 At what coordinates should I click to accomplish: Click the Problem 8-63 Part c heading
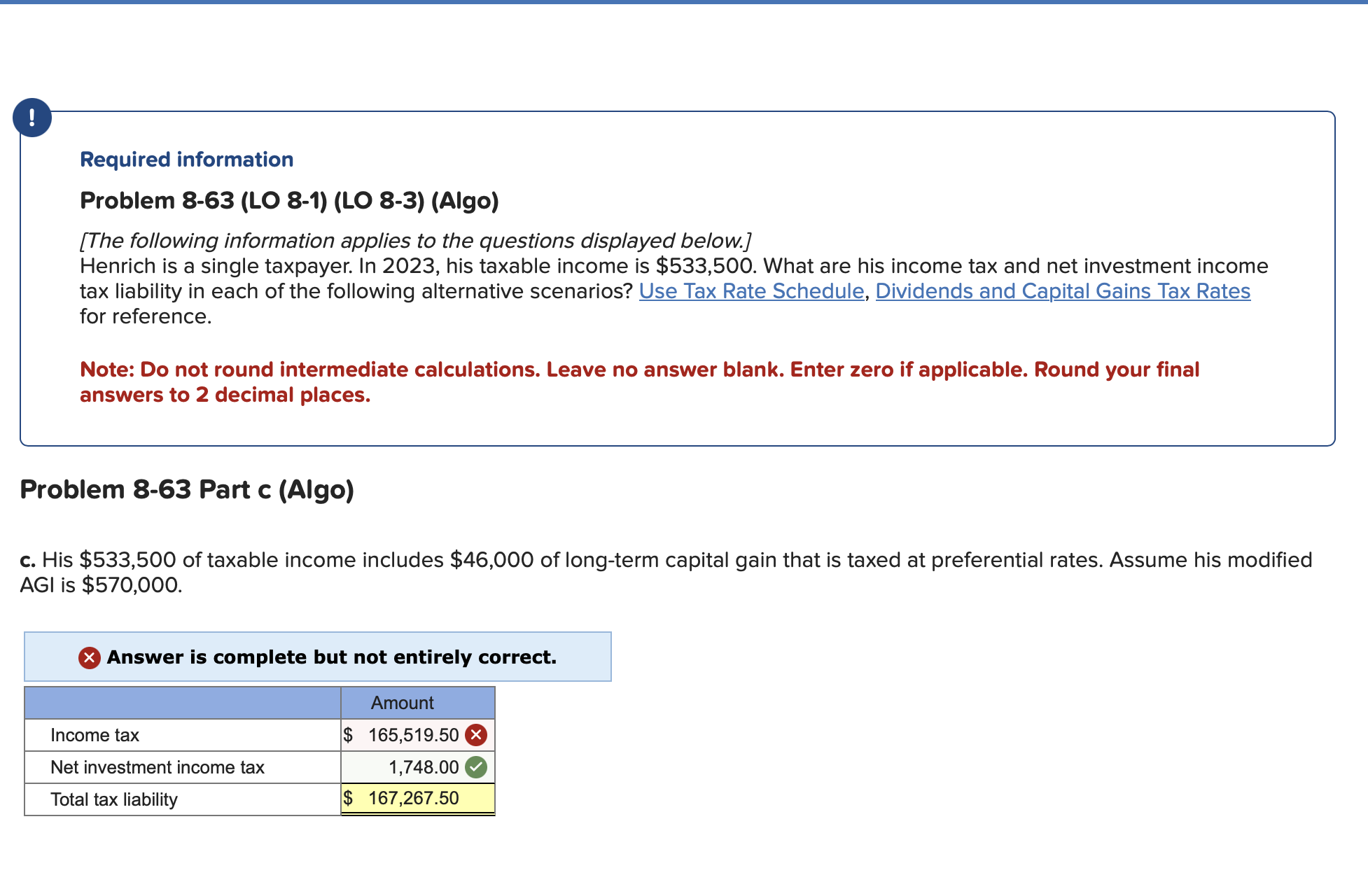pyautogui.click(x=187, y=489)
